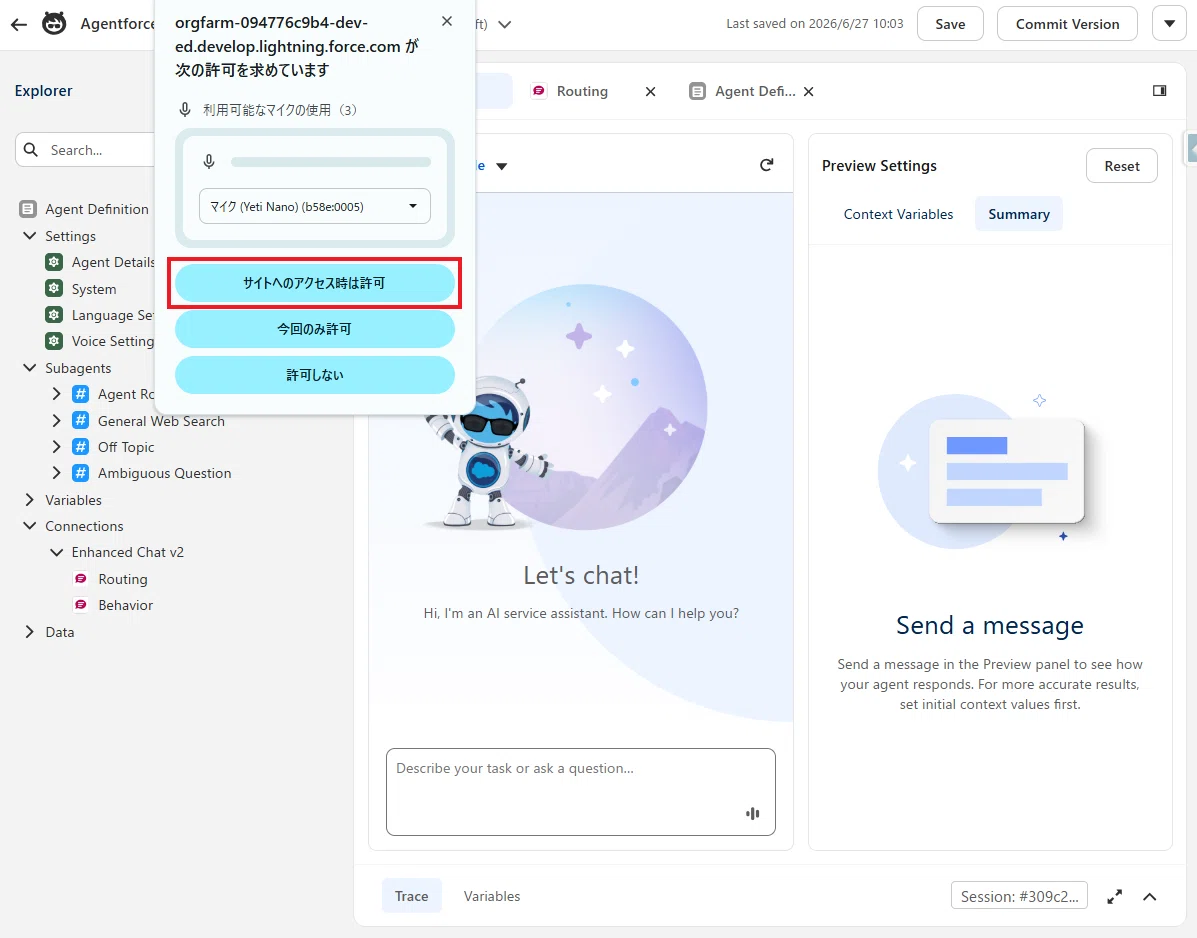Image resolution: width=1197 pixels, height=938 pixels.
Task: Click the Off Topic hash icon
Action: click(x=80, y=446)
